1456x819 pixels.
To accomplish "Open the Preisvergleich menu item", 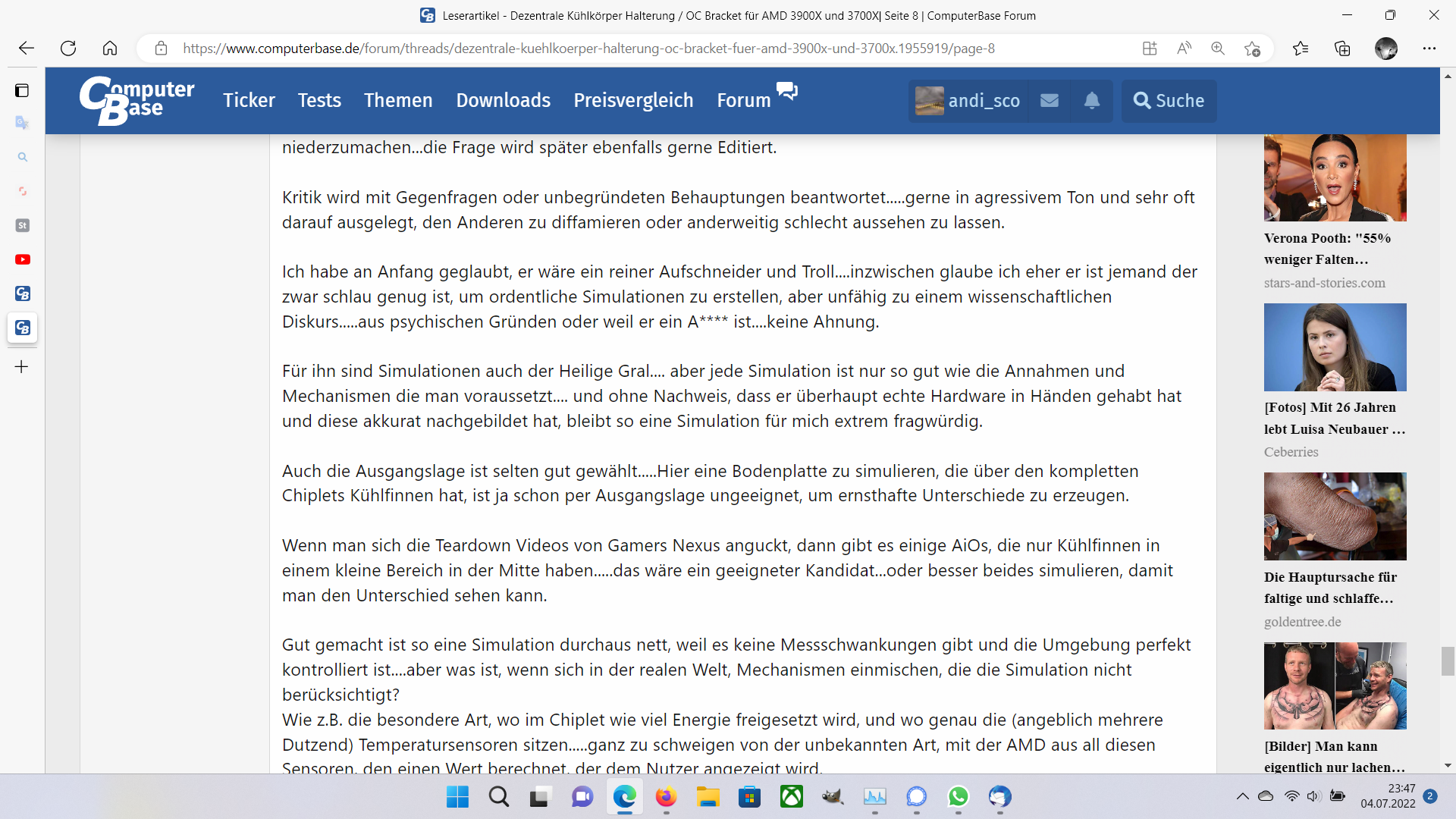I will point(633,100).
